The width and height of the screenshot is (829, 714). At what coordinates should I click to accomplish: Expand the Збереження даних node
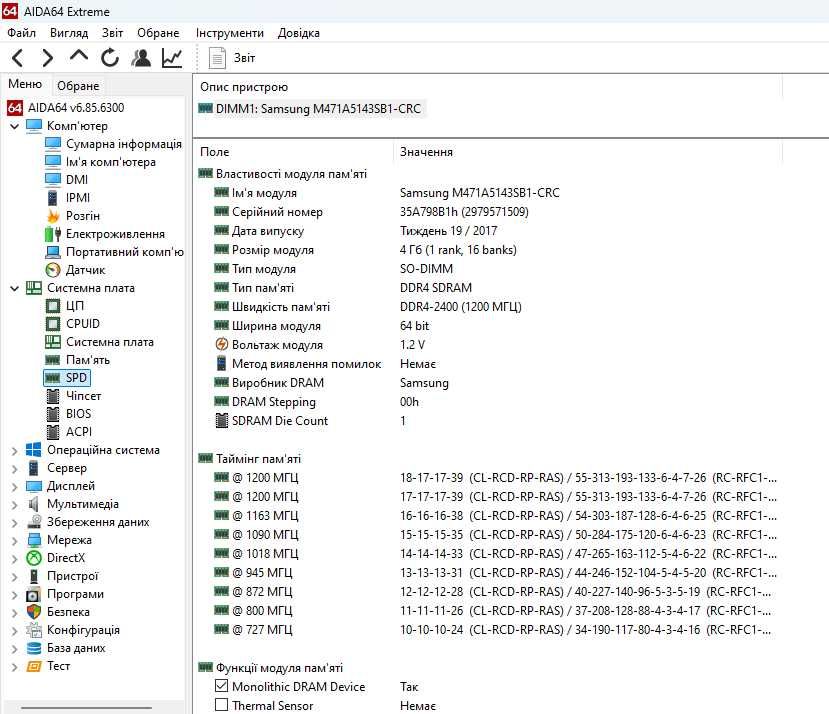[14, 522]
